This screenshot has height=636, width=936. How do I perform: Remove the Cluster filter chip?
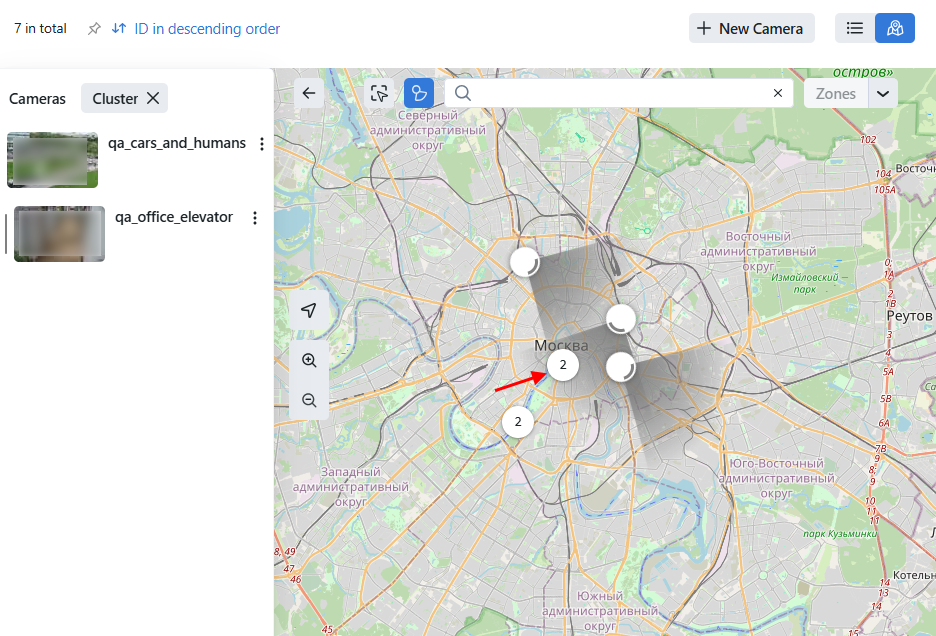(153, 98)
